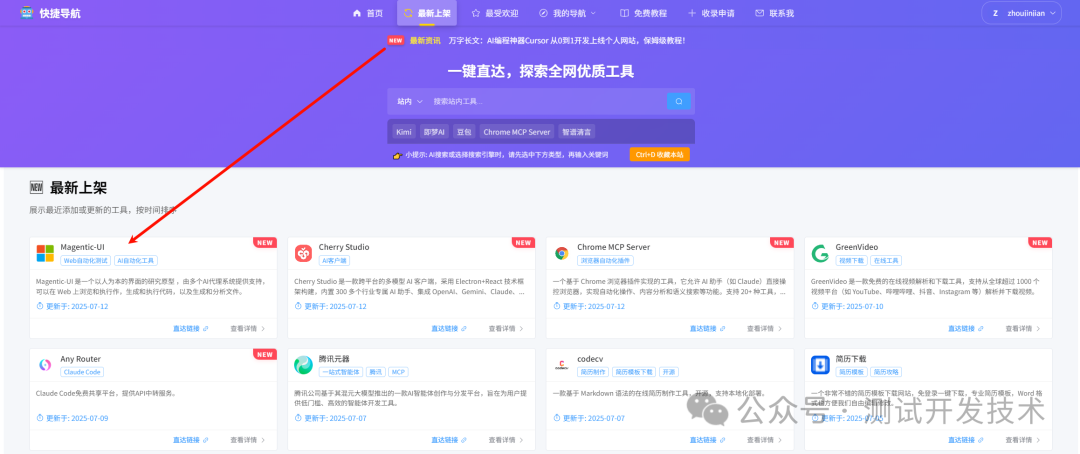The image size is (1080, 454).
Task: Click the AI客户端 tag on Cherry Studio
Action: pyautogui.click(x=335, y=261)
